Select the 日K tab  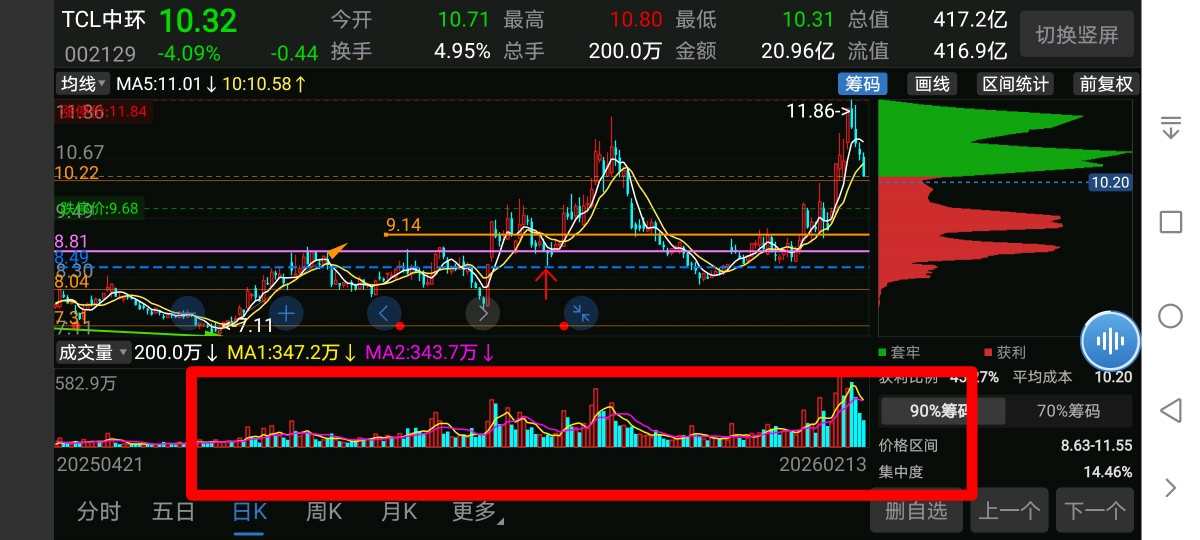pyautogui.click(x=249, y=511)
